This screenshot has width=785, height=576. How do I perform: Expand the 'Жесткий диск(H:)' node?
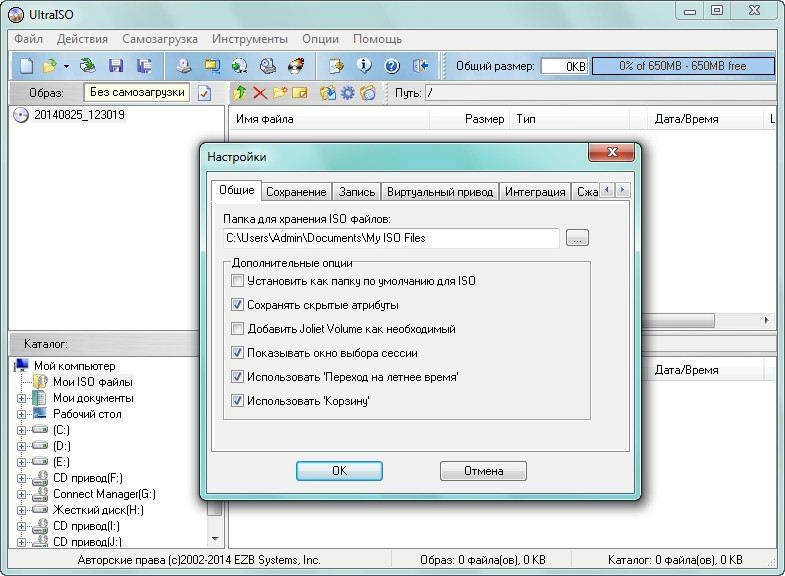tap(21, 511)
